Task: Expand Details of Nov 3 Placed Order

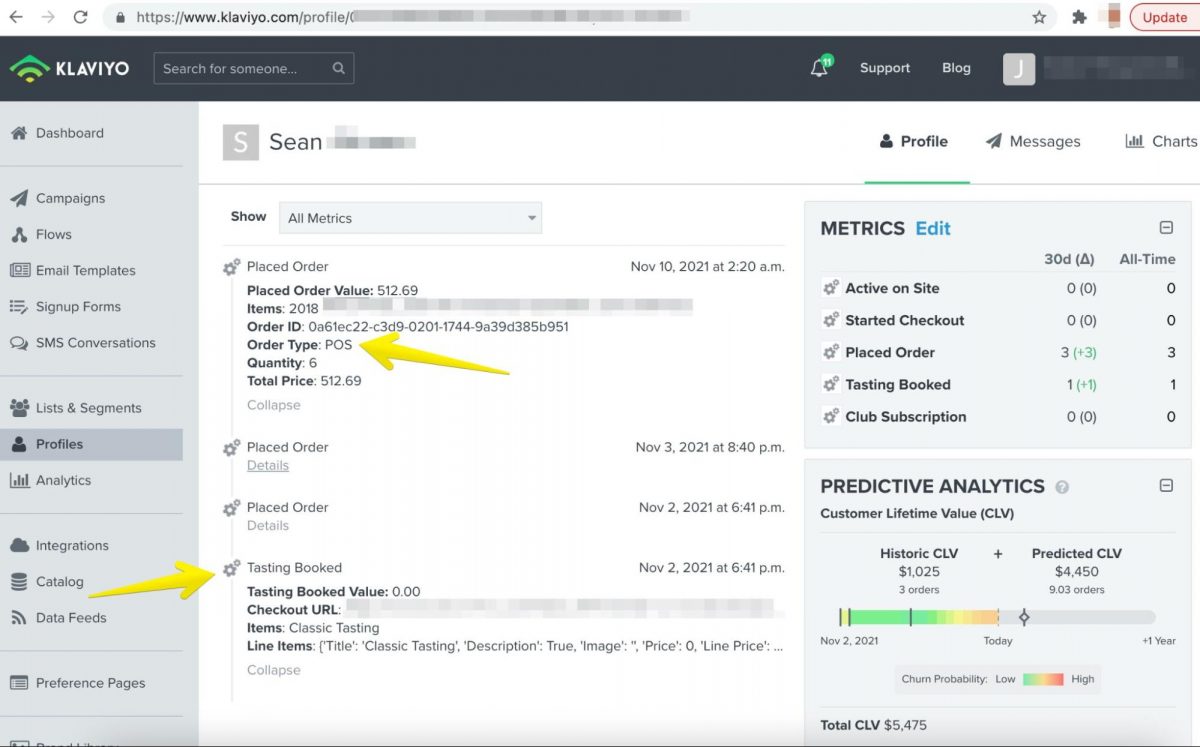Action: click(x=268, y=465)
